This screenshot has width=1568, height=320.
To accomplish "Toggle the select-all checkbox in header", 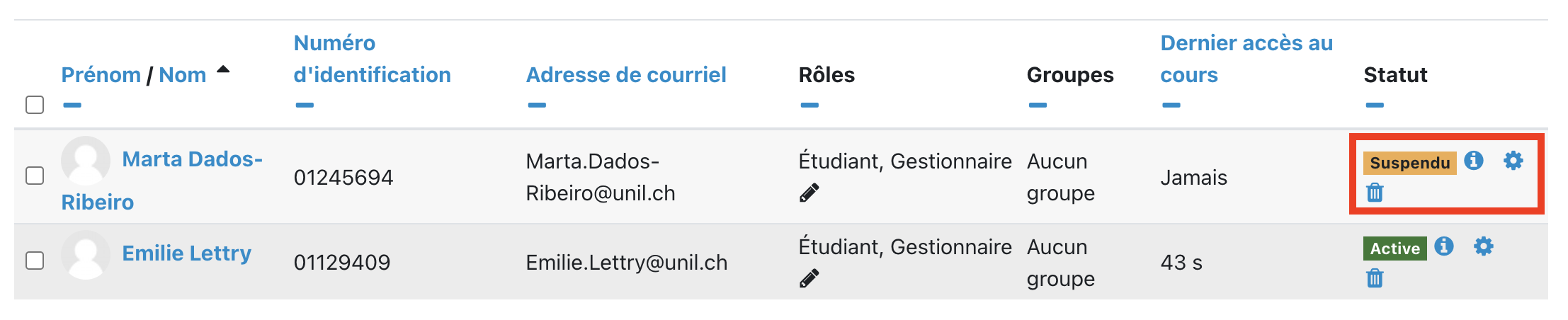I will 35,105.
